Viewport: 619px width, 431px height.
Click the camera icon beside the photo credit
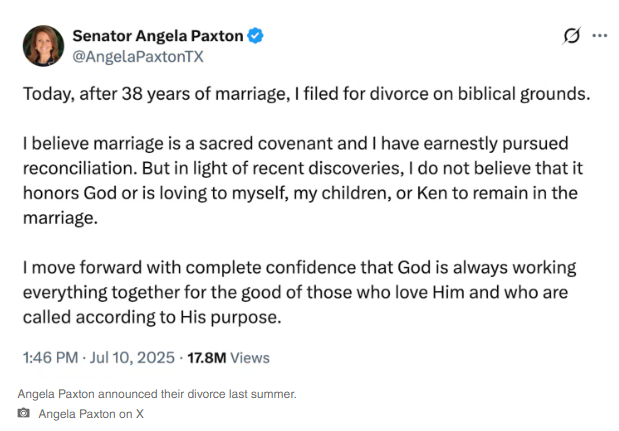24,413
